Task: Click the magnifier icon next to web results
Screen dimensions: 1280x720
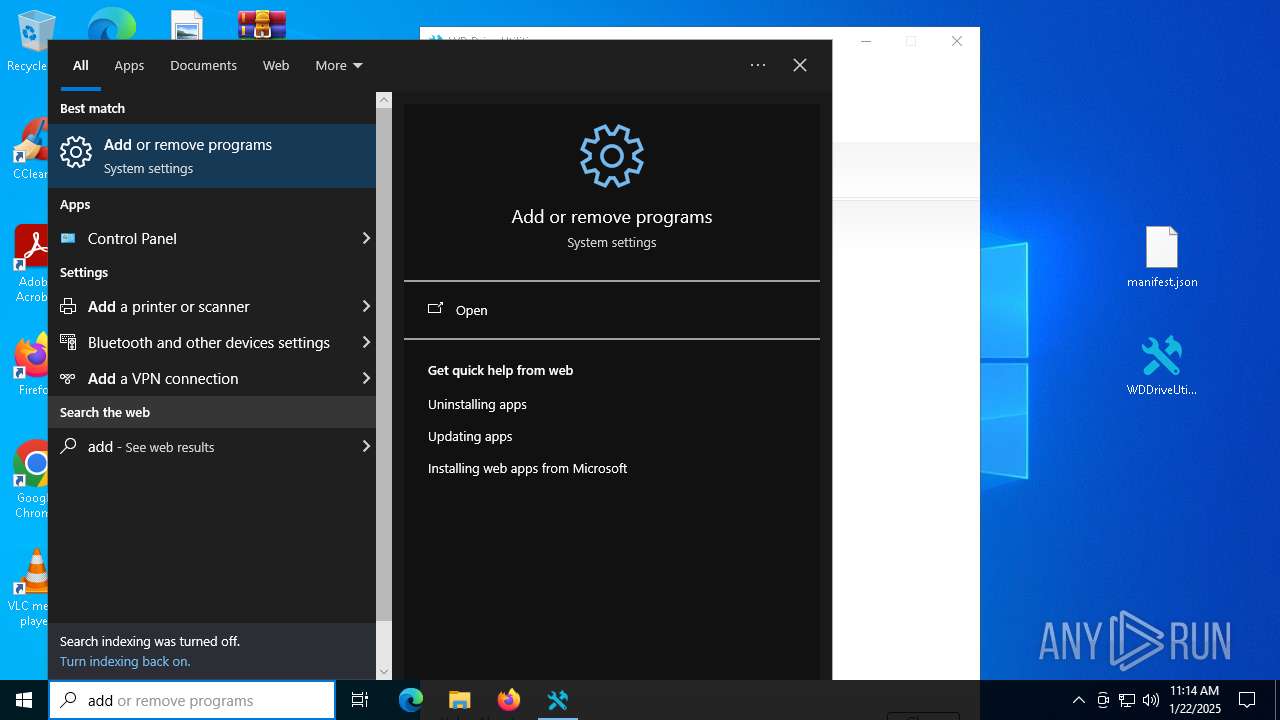Action: pyautogui.click(x=68, y=446)
